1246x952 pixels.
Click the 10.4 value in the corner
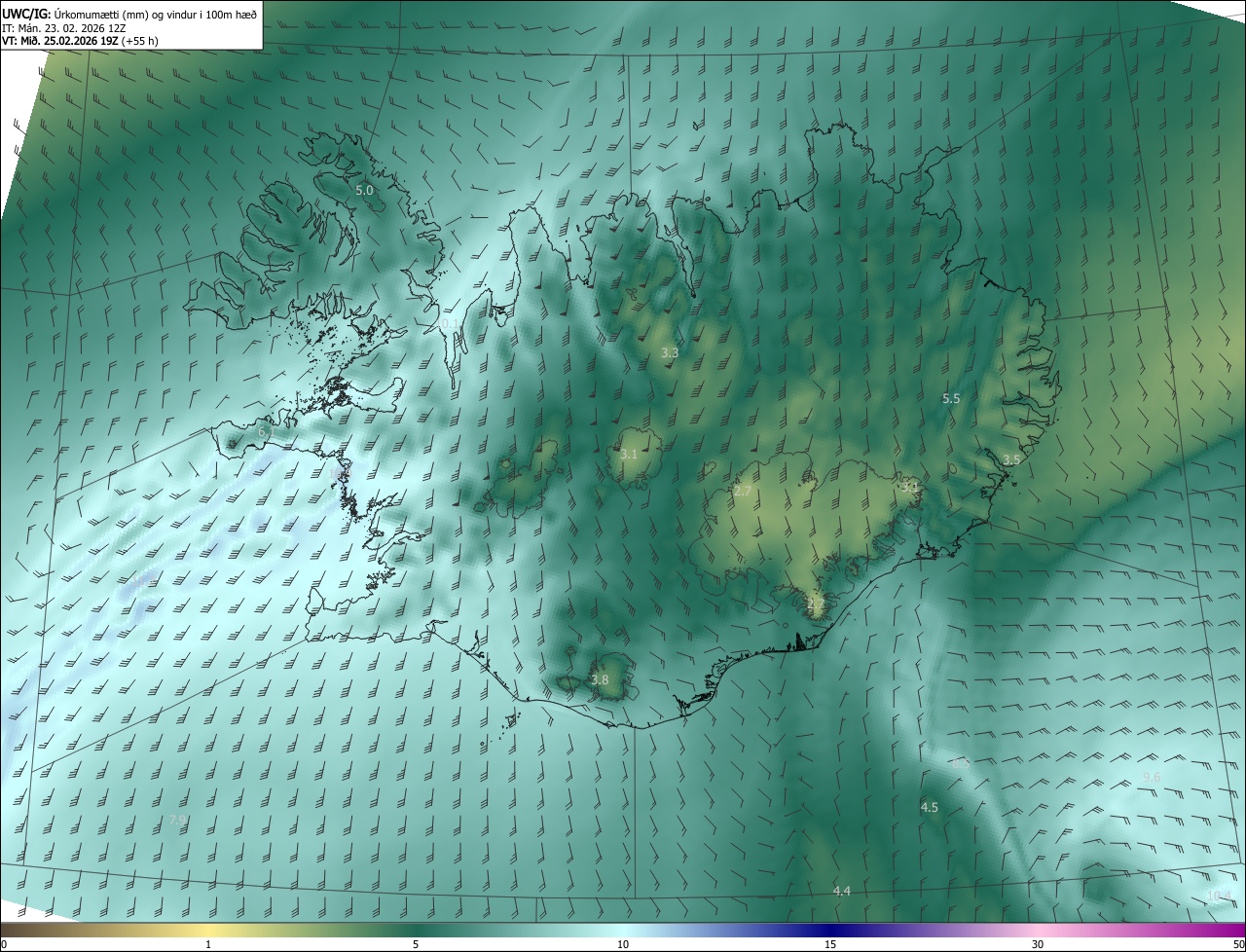pos(1219,896)
